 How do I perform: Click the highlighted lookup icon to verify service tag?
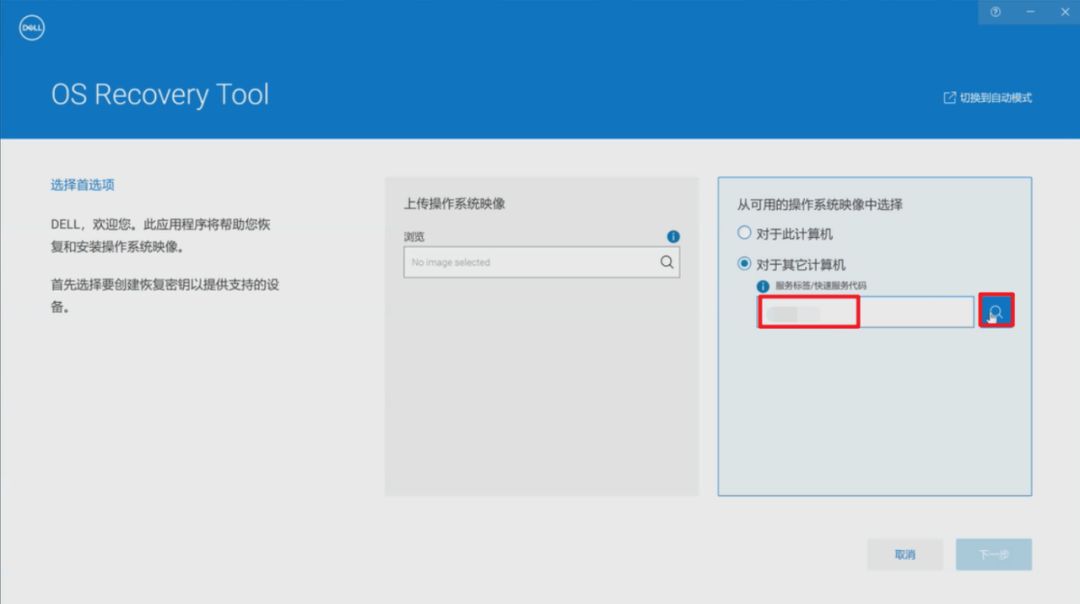click(994, 312)
